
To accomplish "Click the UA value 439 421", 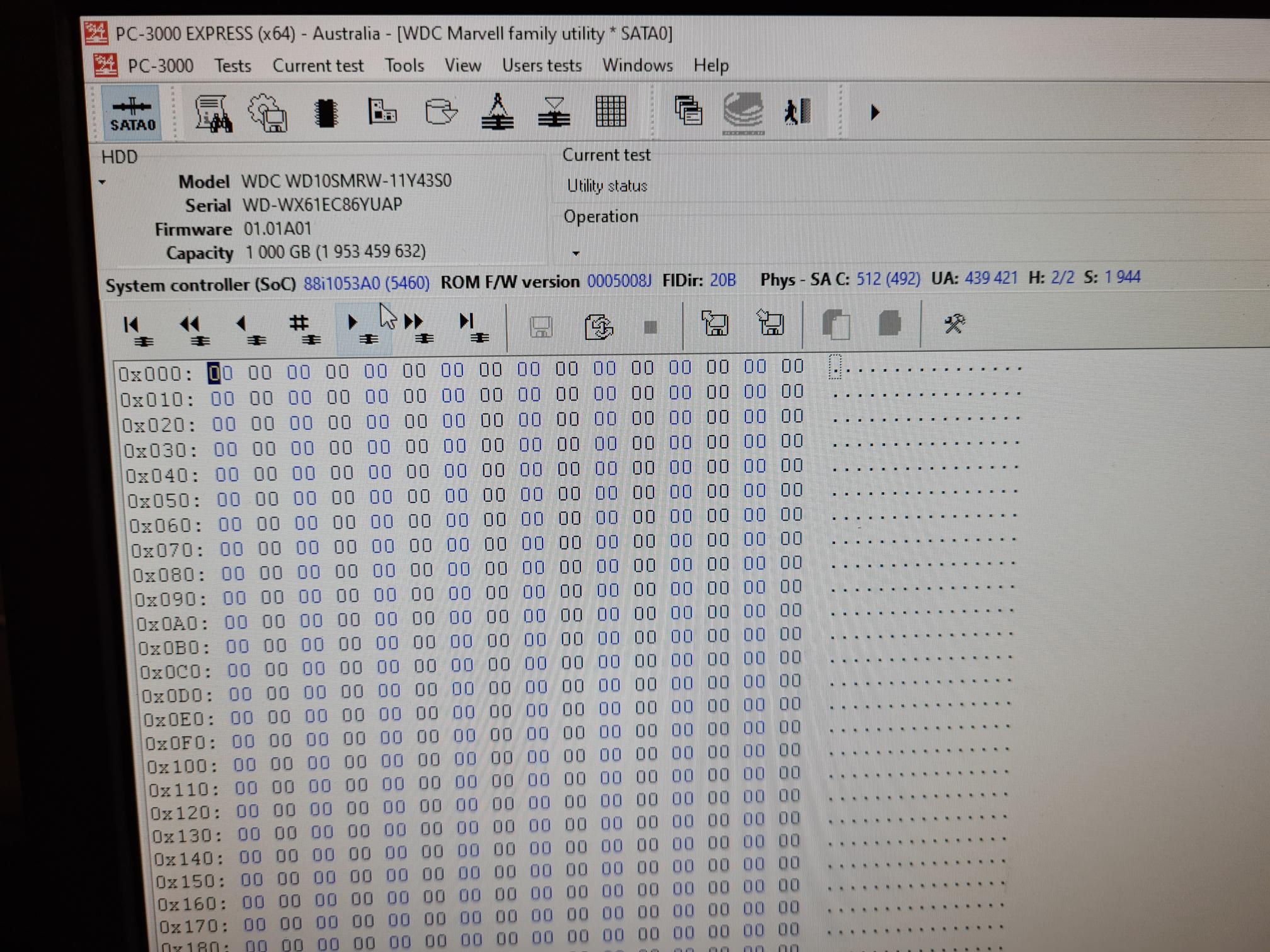I will (991, 278).
